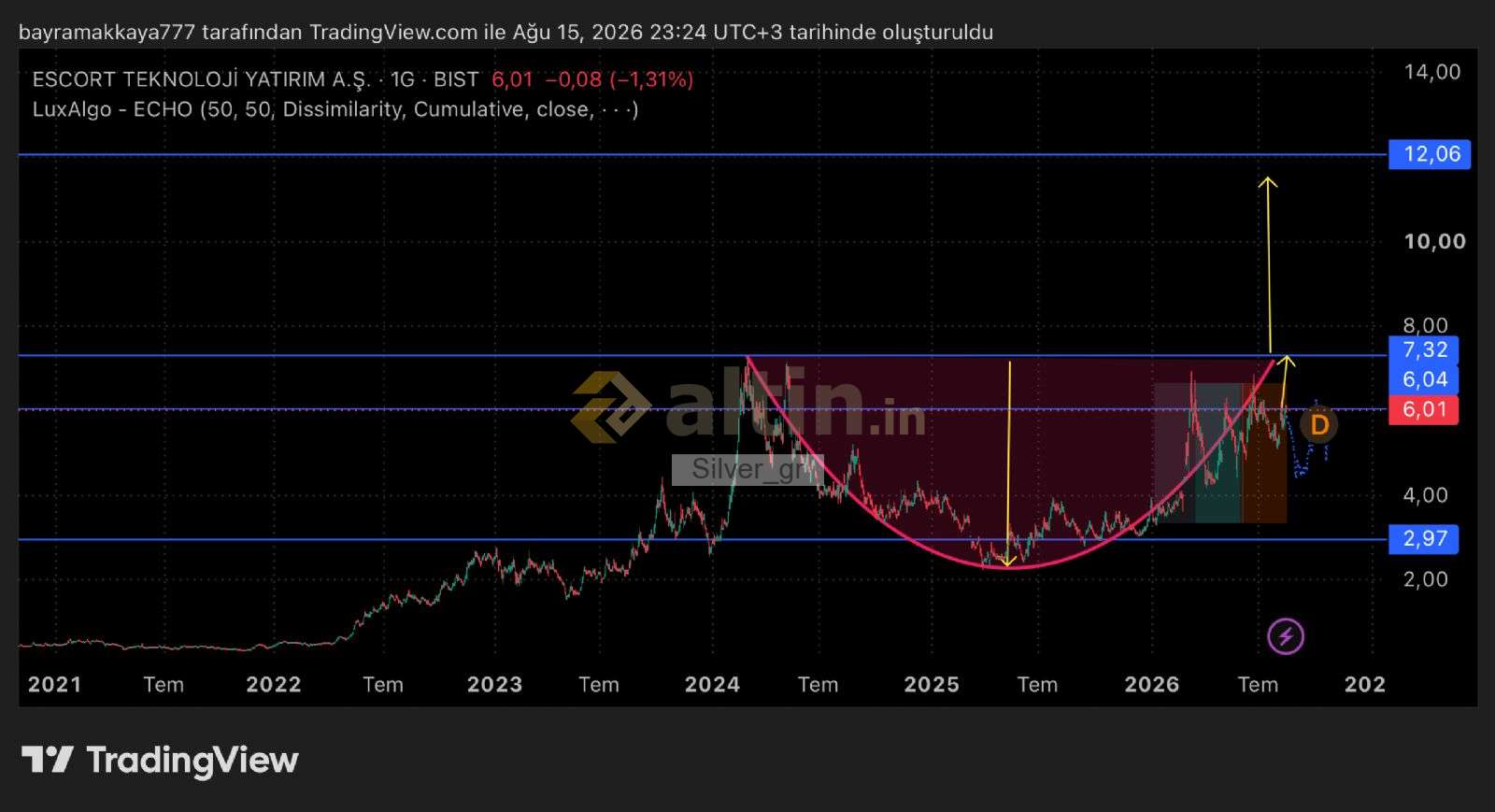The image size is (1495, 812).
Task: Click the 2026 label on time axis
Action: [x=1152, y=685]
